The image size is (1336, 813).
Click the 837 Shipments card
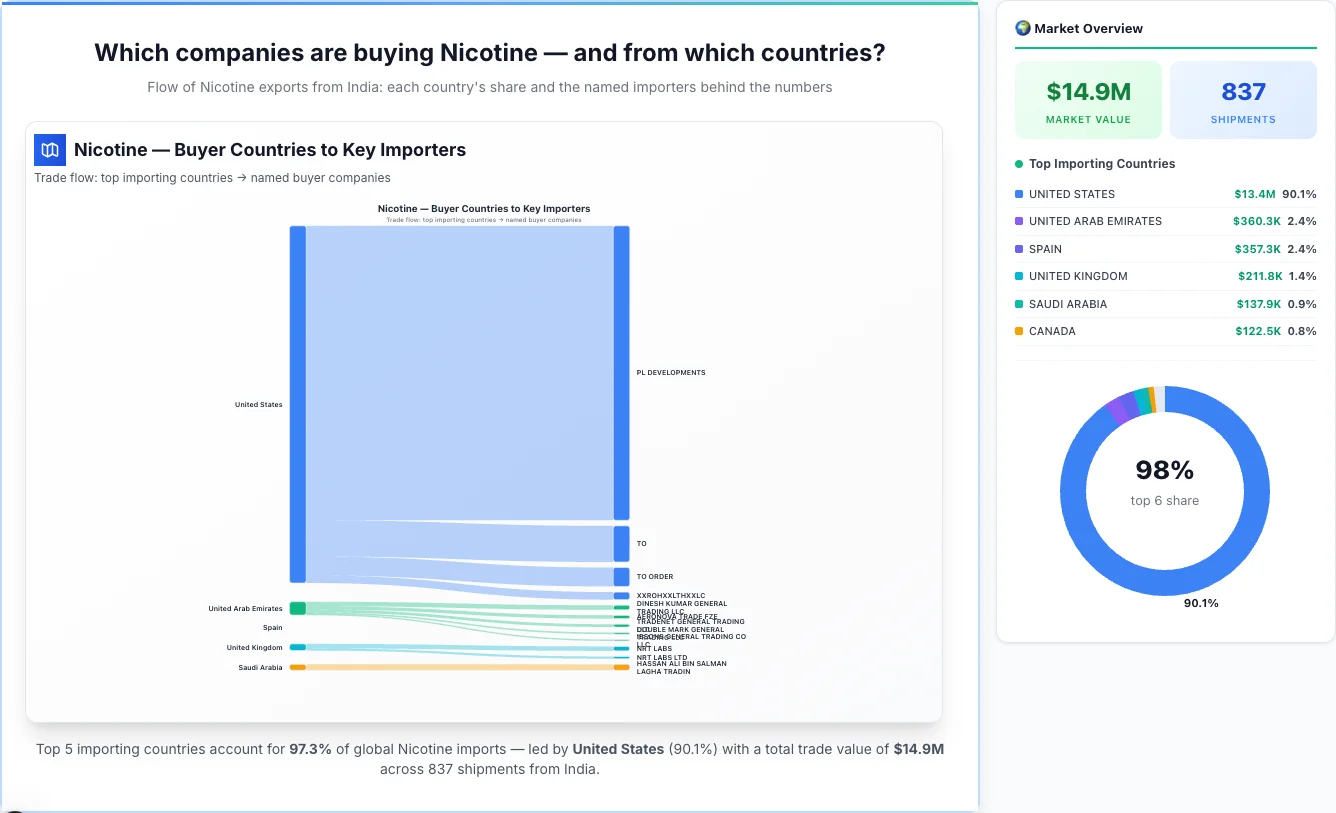[1243, 98]
